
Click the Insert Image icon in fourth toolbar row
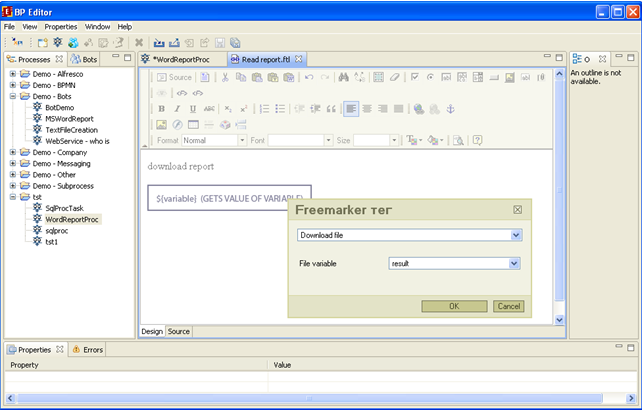pos(161,125)
